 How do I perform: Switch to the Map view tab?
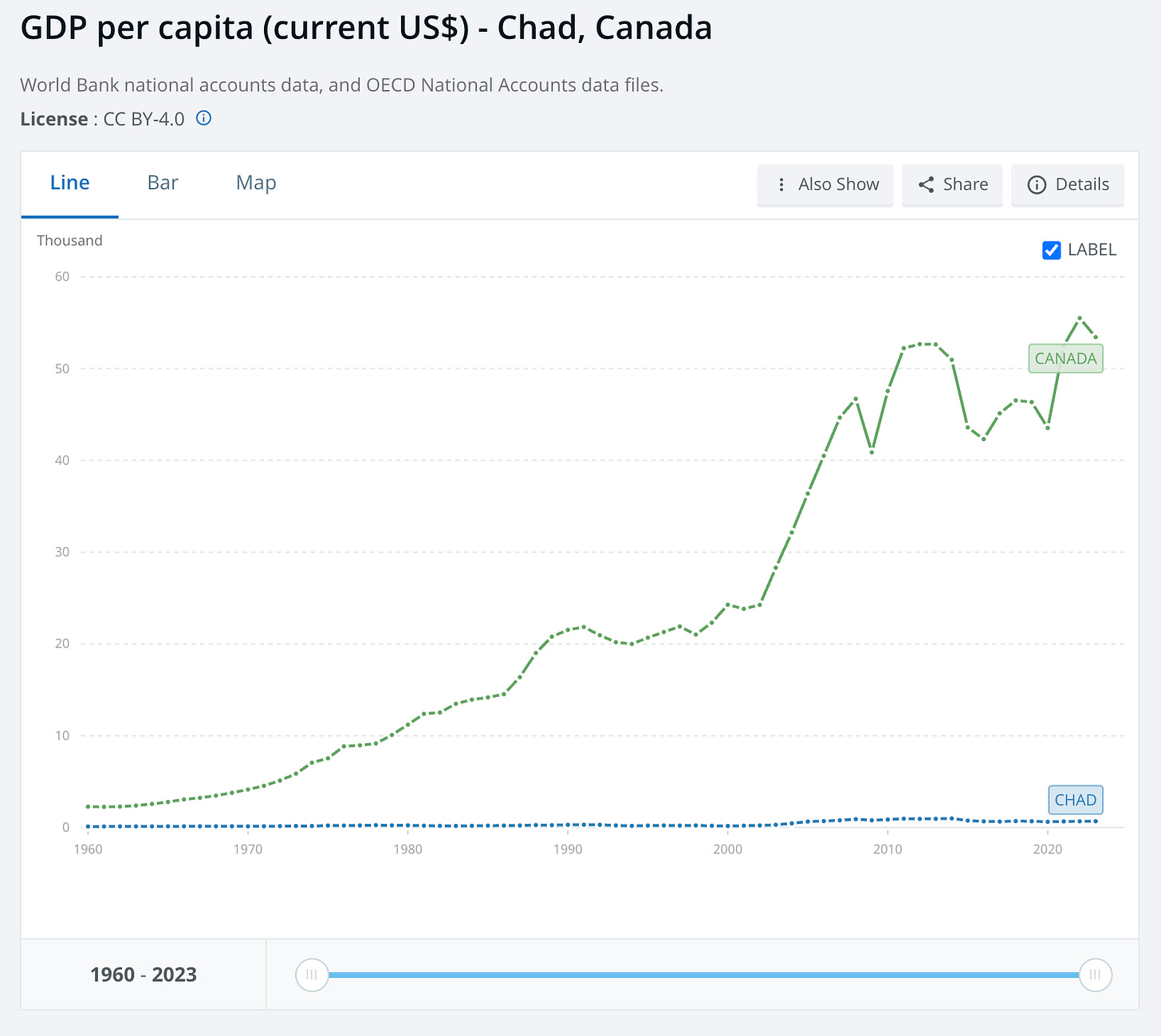click(255, 183)
